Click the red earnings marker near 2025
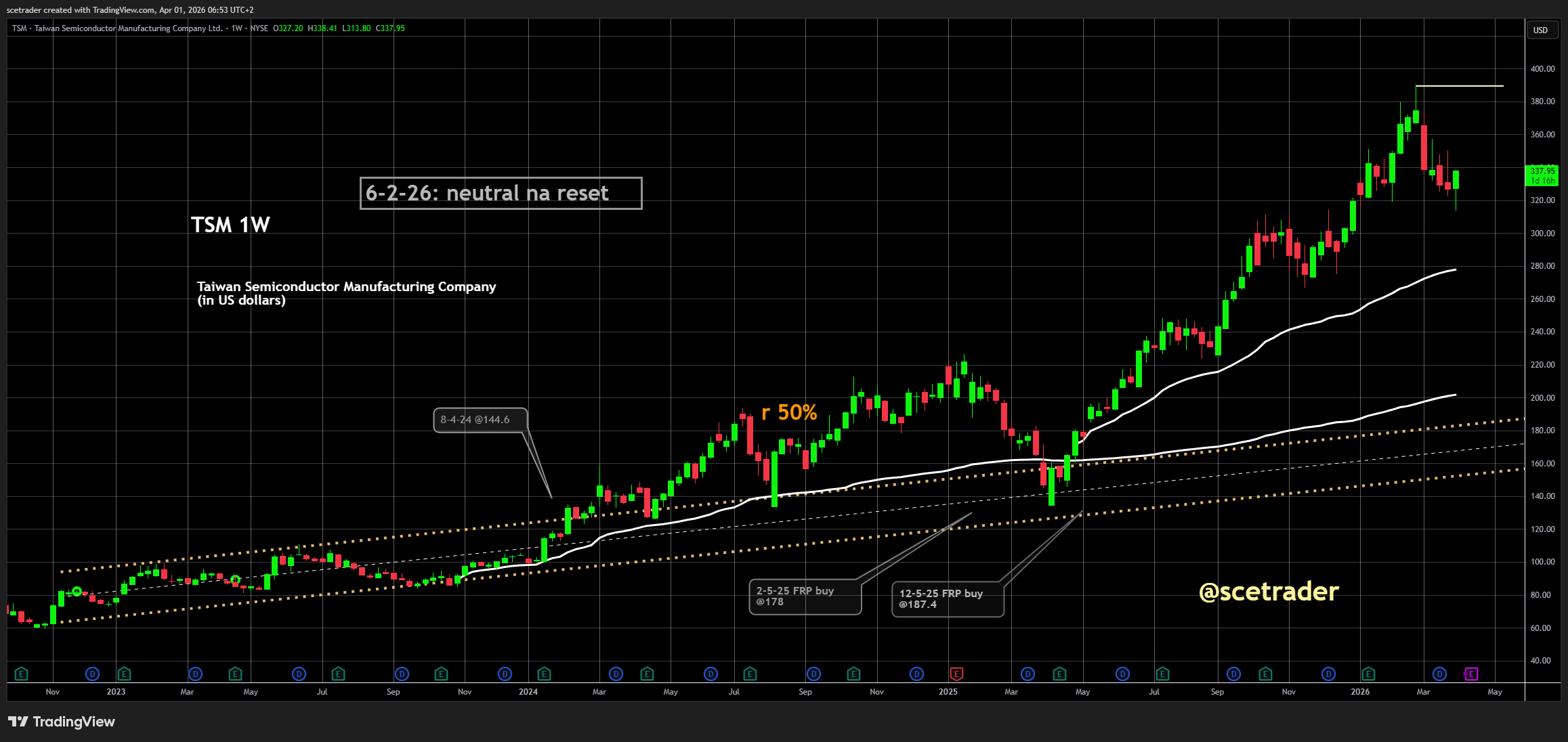This screenshot has width=1568, height=742. click(956, 674)
